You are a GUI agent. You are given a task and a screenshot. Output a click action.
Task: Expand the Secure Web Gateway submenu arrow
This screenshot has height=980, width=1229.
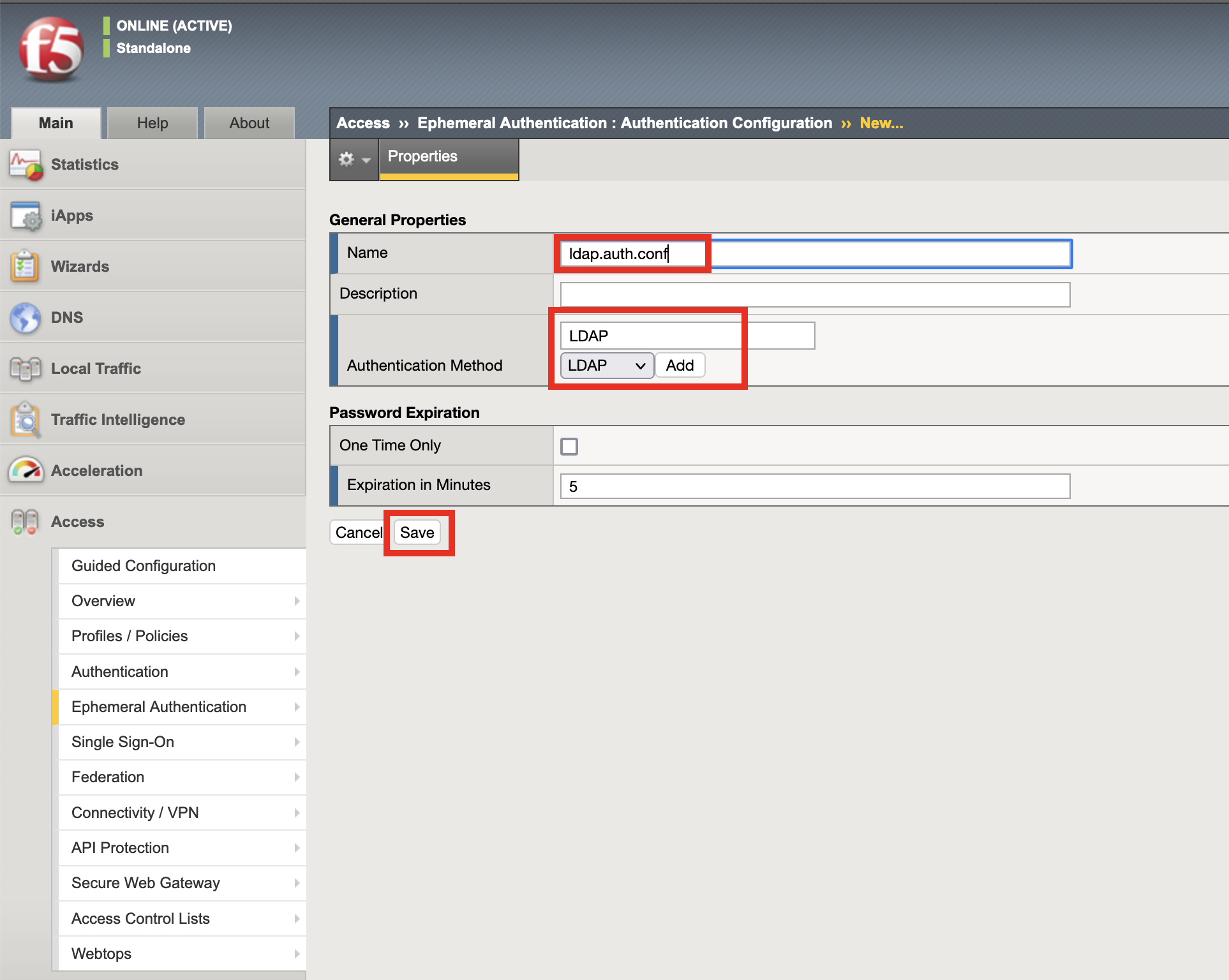(297, 883)
